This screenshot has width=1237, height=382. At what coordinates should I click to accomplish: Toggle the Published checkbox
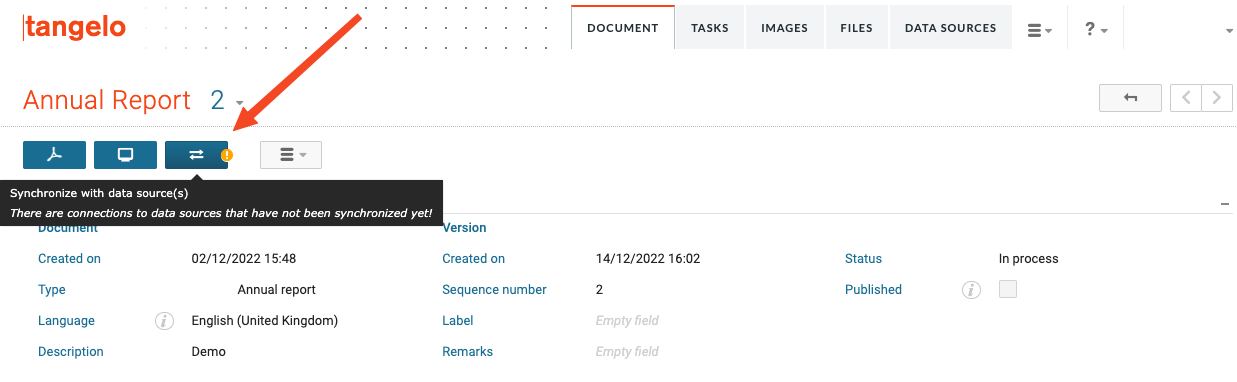pos(1008,289)
